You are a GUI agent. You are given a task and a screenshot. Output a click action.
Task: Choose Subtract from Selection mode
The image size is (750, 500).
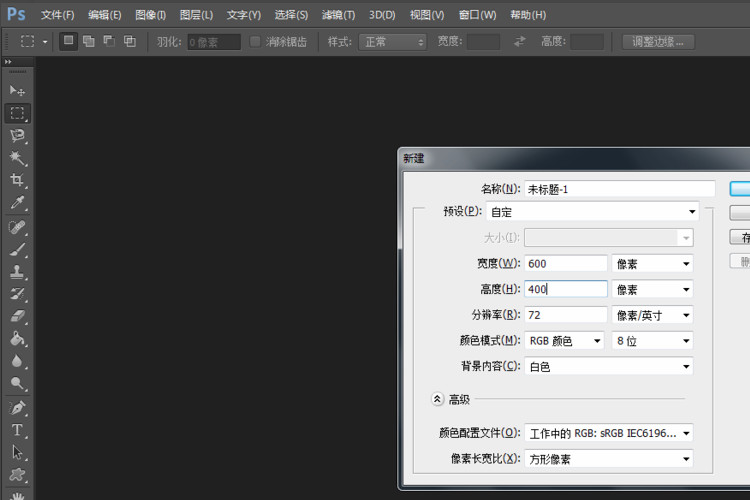click(x=109, y=42)
